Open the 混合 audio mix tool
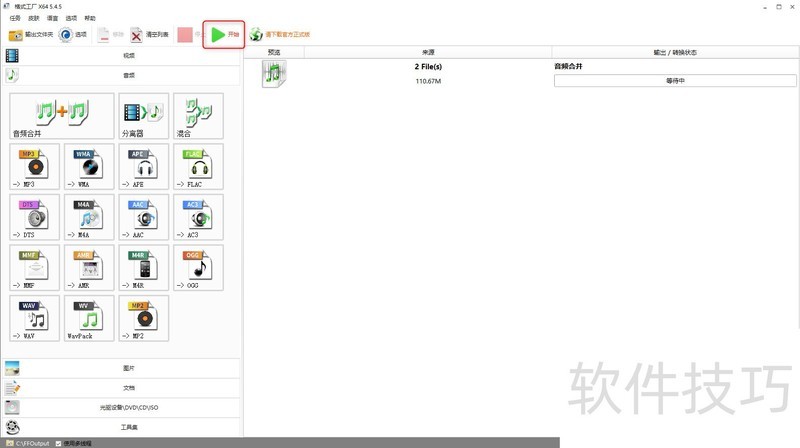The height and width of the screenshot is (448, 800). 198,116
